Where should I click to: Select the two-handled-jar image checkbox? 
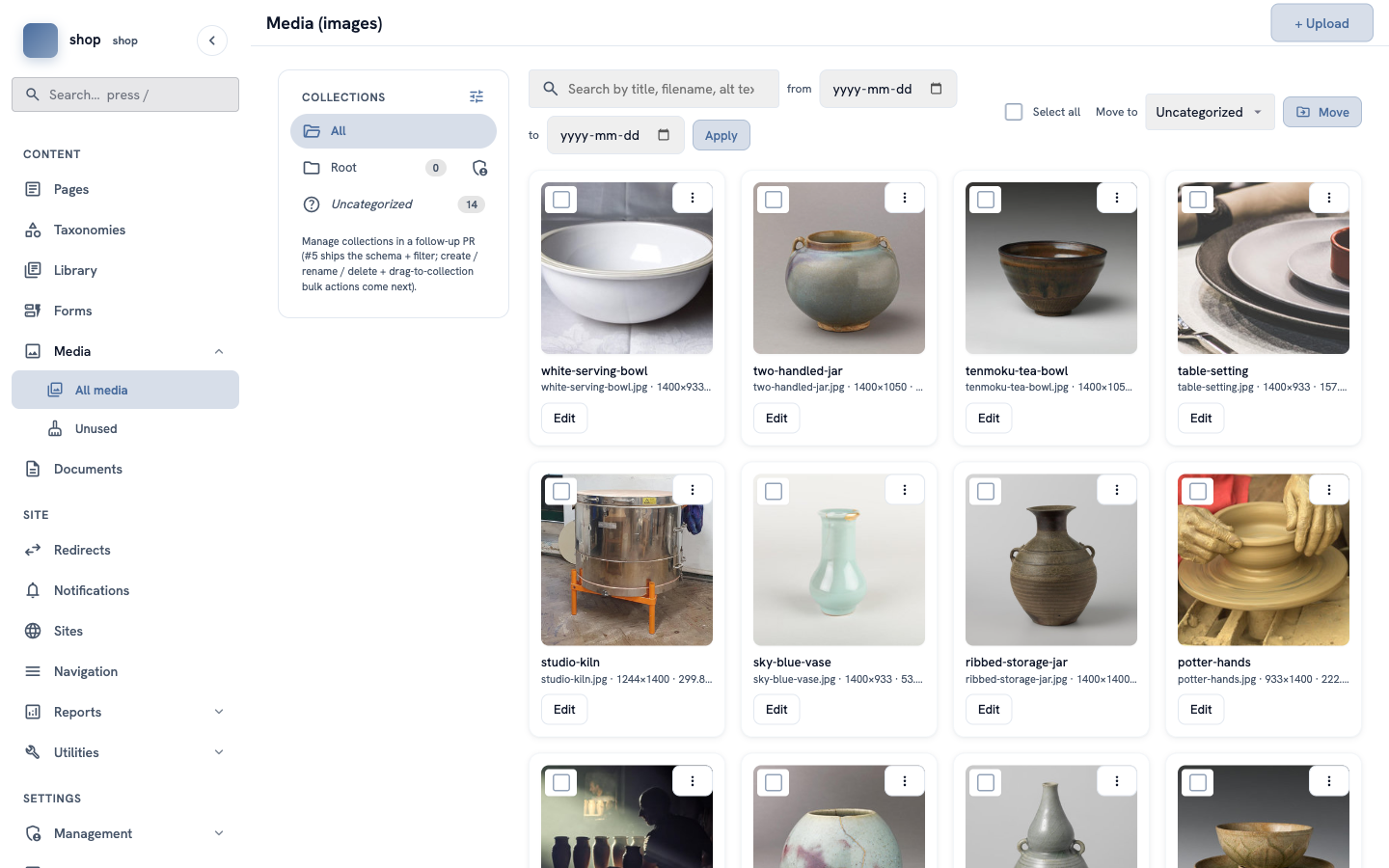tap(774, 200)
